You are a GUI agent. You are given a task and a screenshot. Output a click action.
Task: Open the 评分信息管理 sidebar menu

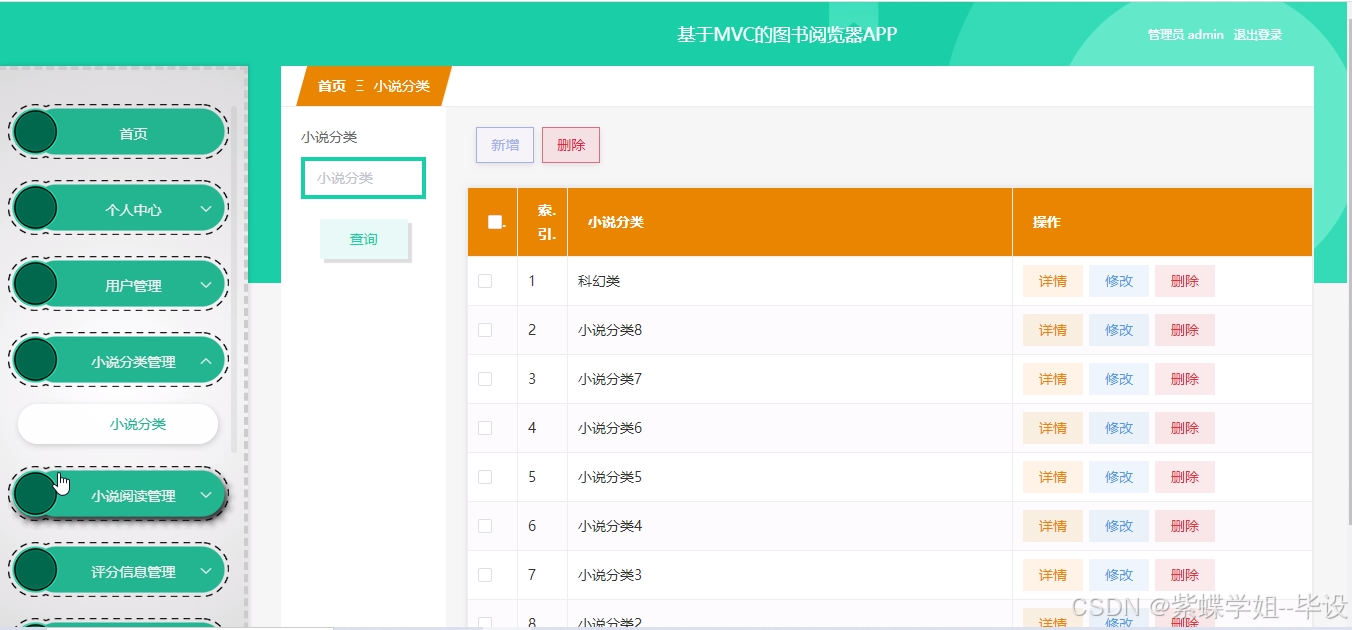(x=119, y=572)
